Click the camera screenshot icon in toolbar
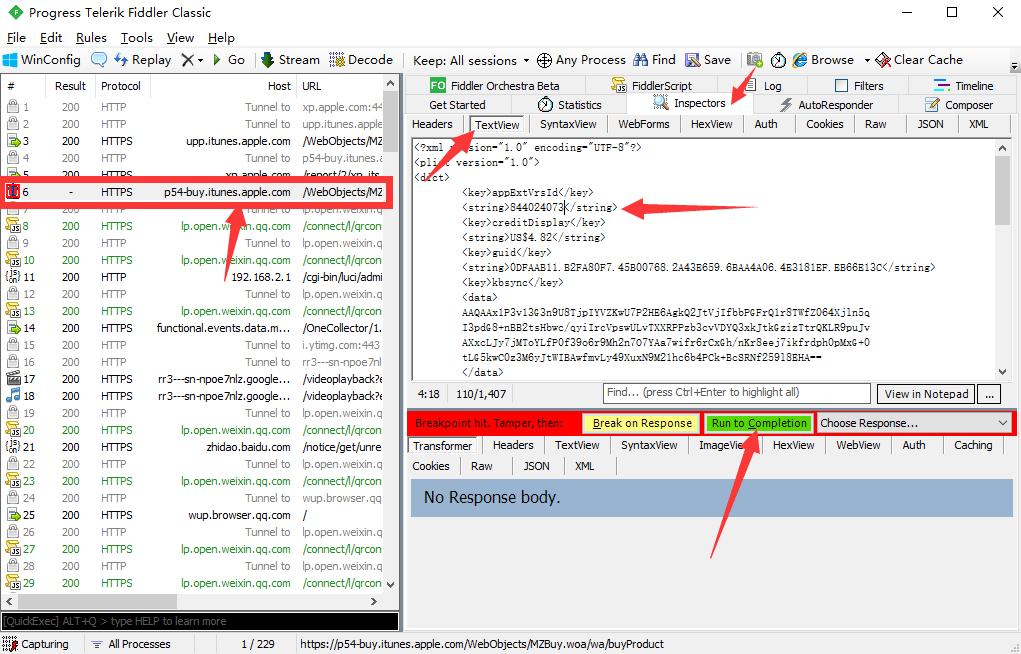This screenshot has width=1021, height=654. (x=754, y=60)
